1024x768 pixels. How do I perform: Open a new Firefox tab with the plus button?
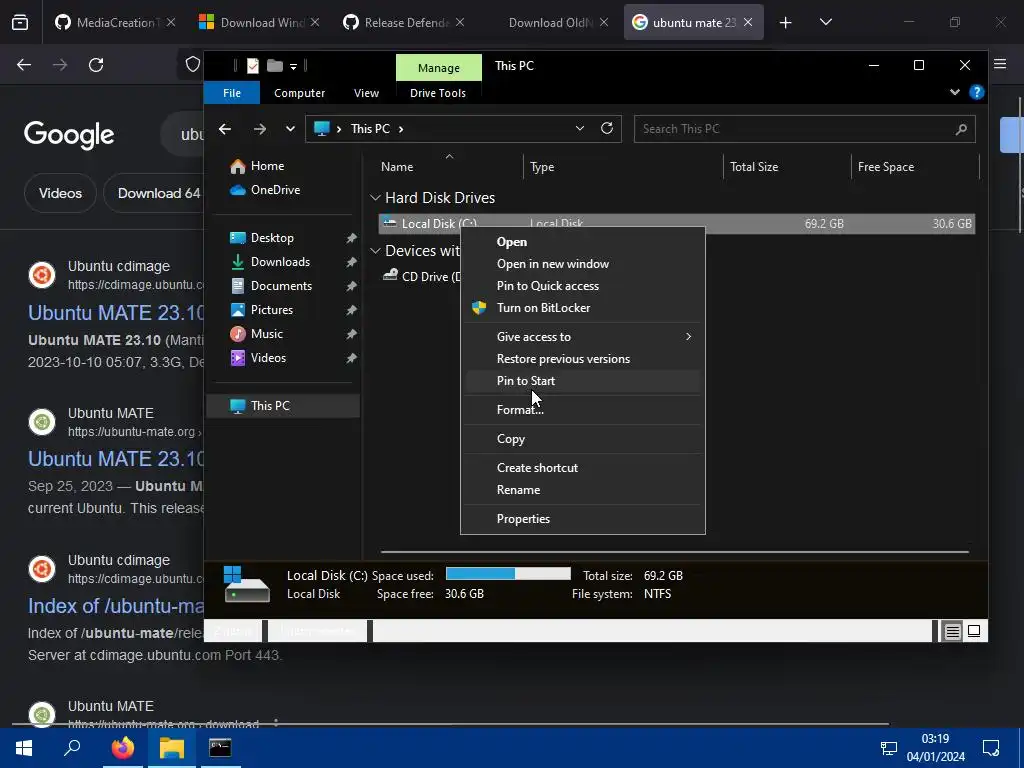point(786,22)
